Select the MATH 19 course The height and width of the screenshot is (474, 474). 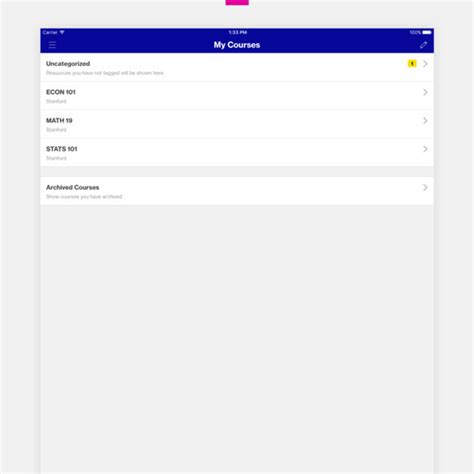tap(237, 124)
